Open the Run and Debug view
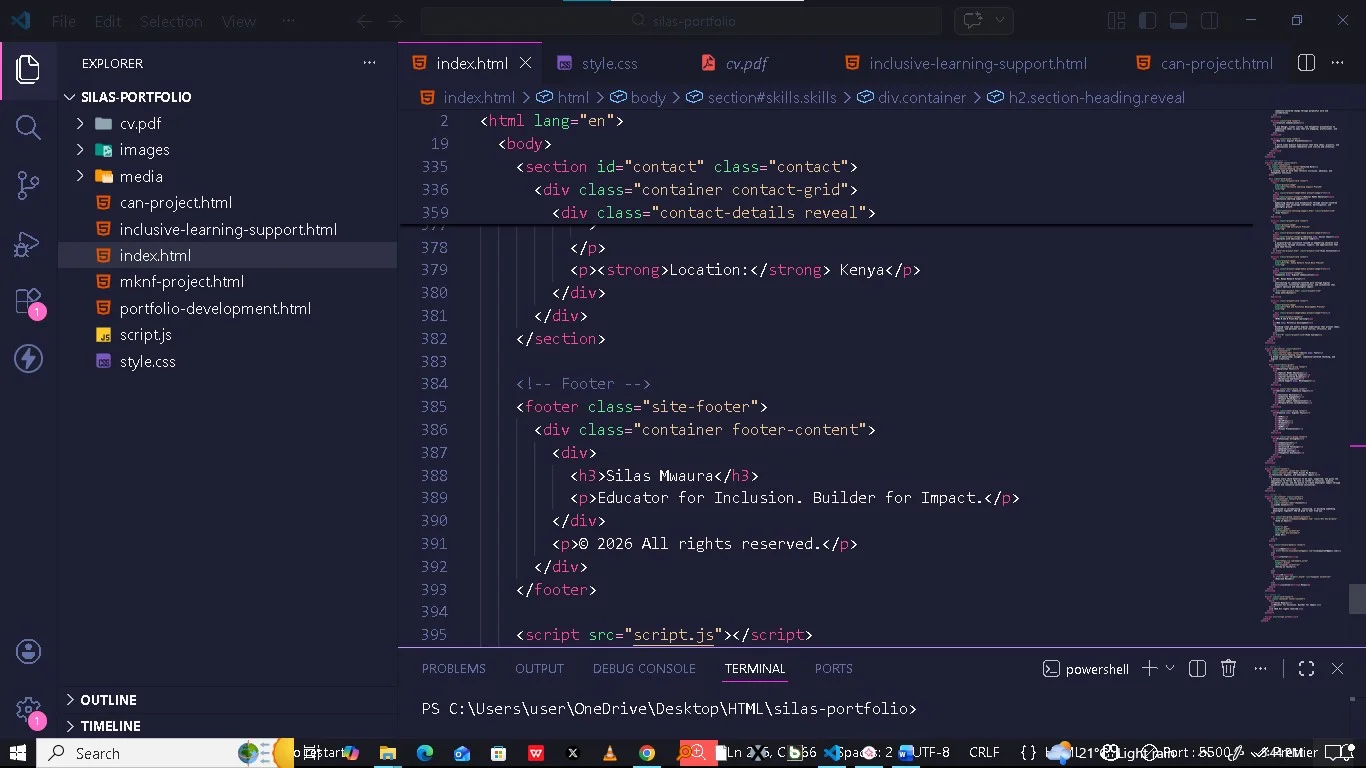Screen dimensions: 1366x768 [x=28, y=243]
